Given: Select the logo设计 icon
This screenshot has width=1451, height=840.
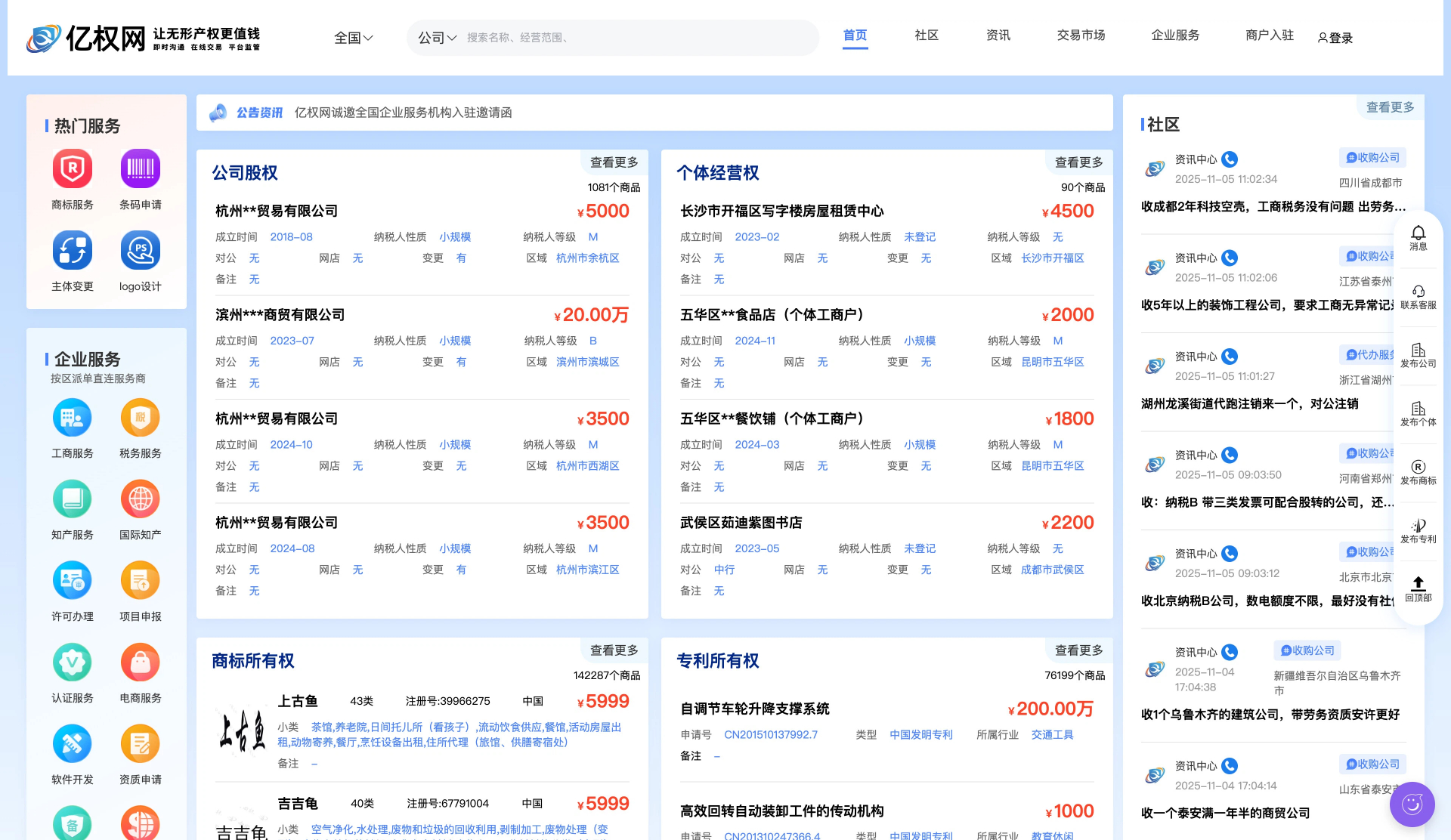Looking at the screenshot, I should pos(140,250).
